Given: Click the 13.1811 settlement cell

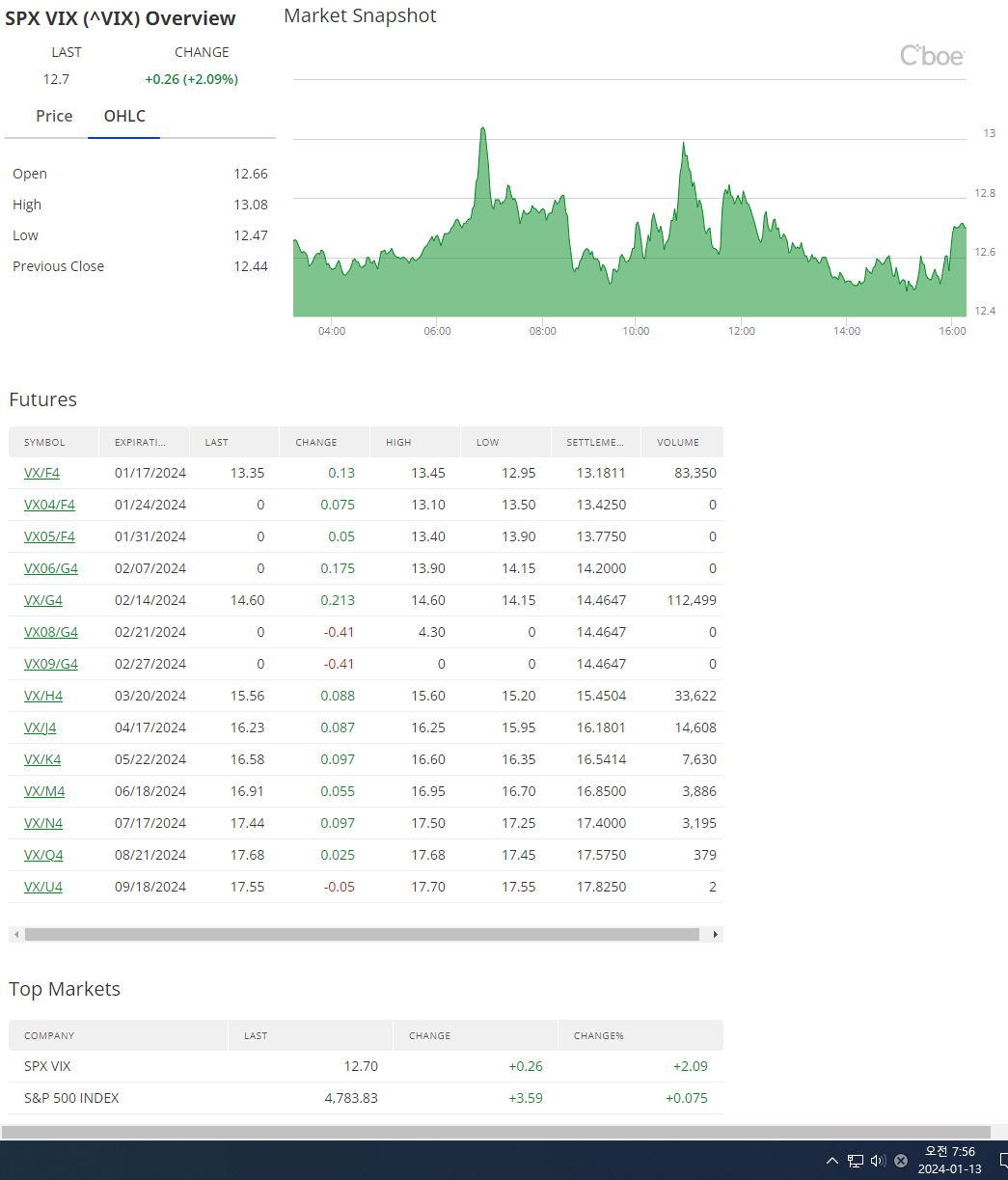Looking at the screenshot, I should (x=601, y=473).
